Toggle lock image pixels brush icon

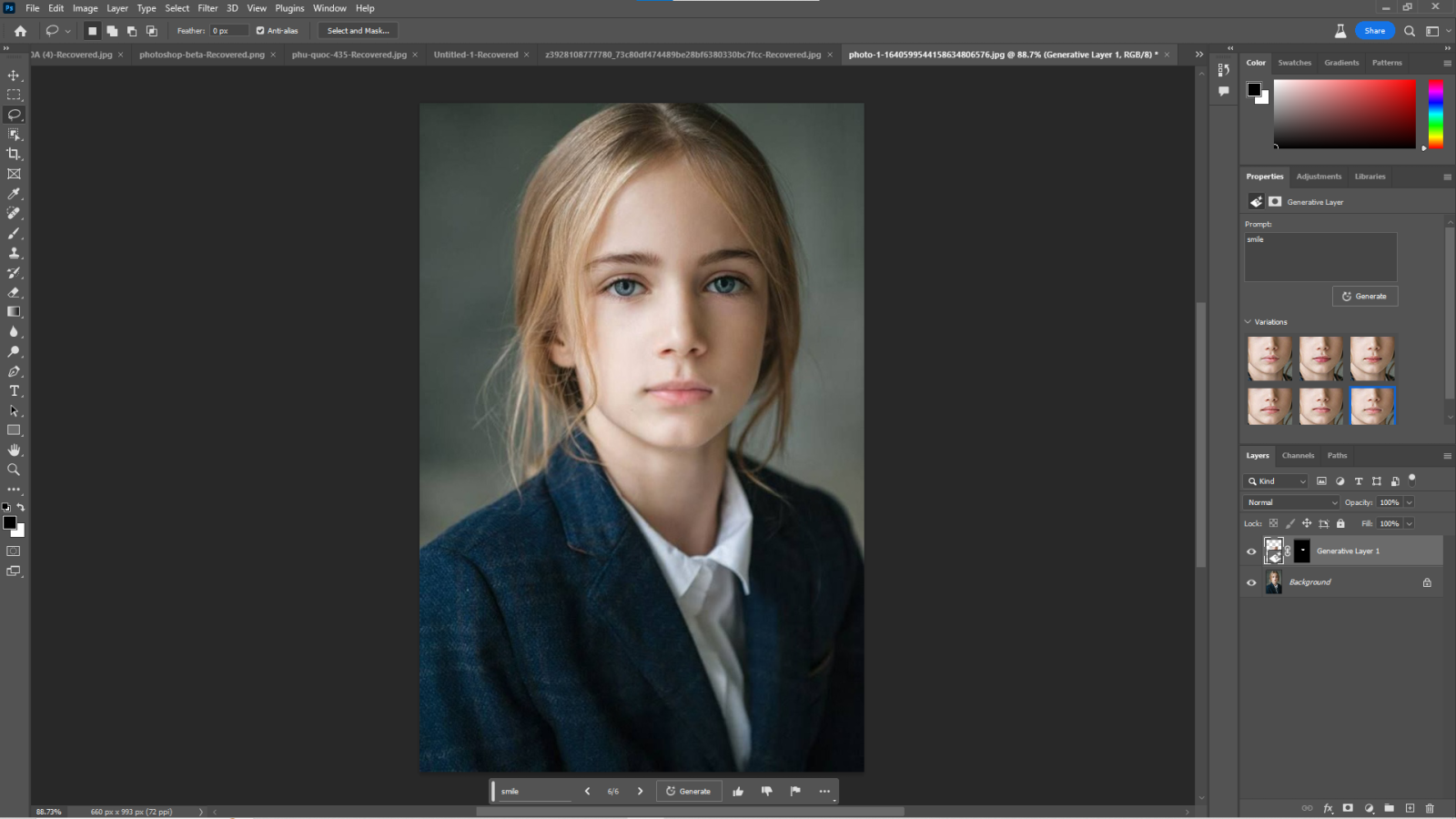click(x=1289, y=523)
